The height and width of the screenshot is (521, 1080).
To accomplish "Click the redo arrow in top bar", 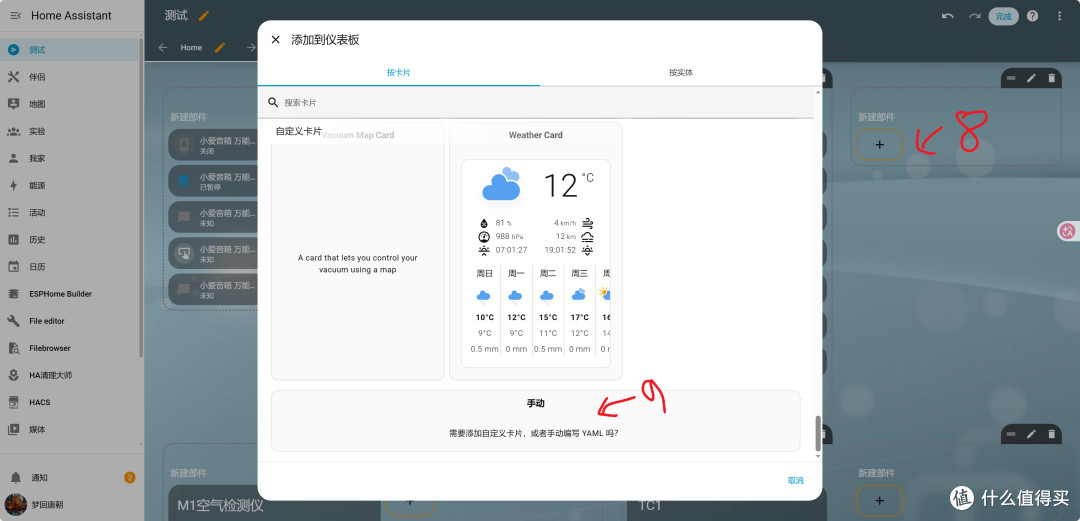I will point(975,16).
